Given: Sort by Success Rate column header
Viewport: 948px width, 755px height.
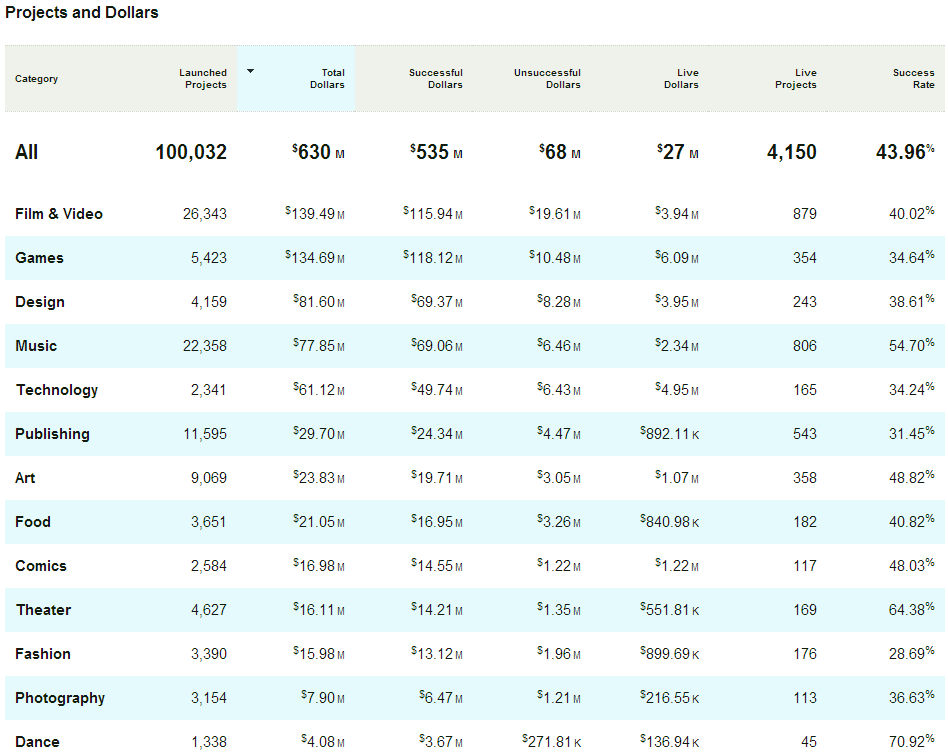Looking at the screenshot, I should (914, 79).
